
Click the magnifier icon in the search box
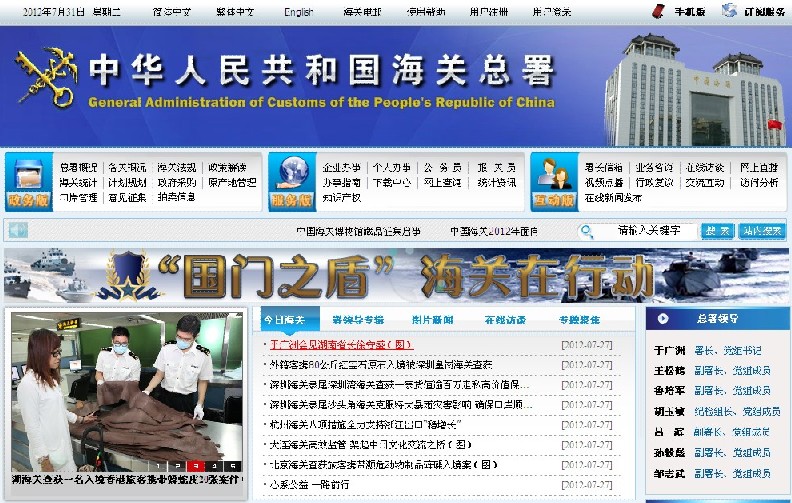(586, 231)
